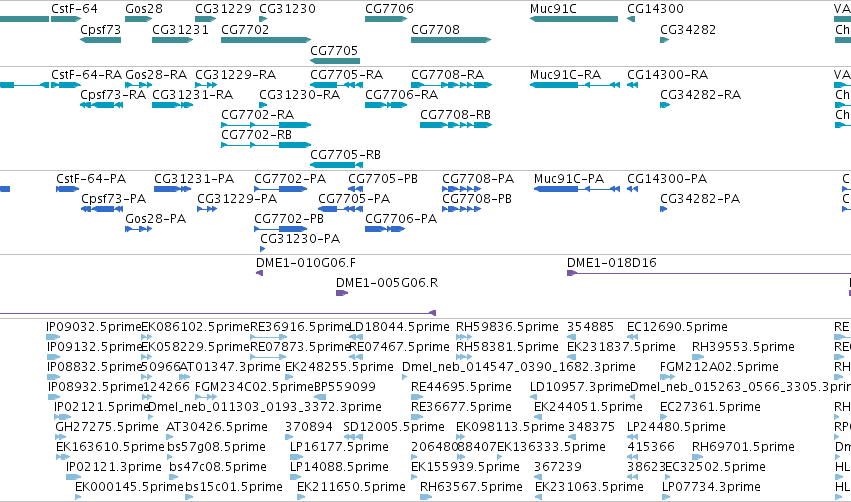Click the CG7706-RA transcript glyph
The image size is (851, 502).
386,105
